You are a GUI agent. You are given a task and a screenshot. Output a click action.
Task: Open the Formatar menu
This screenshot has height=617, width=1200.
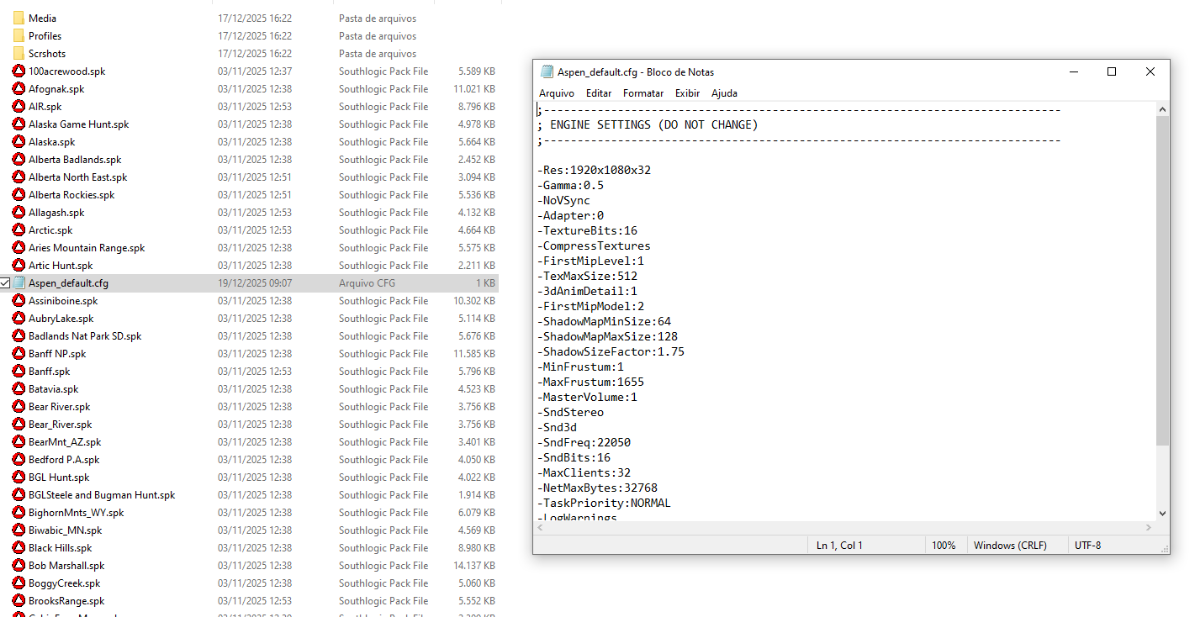[x=643, y=93]
